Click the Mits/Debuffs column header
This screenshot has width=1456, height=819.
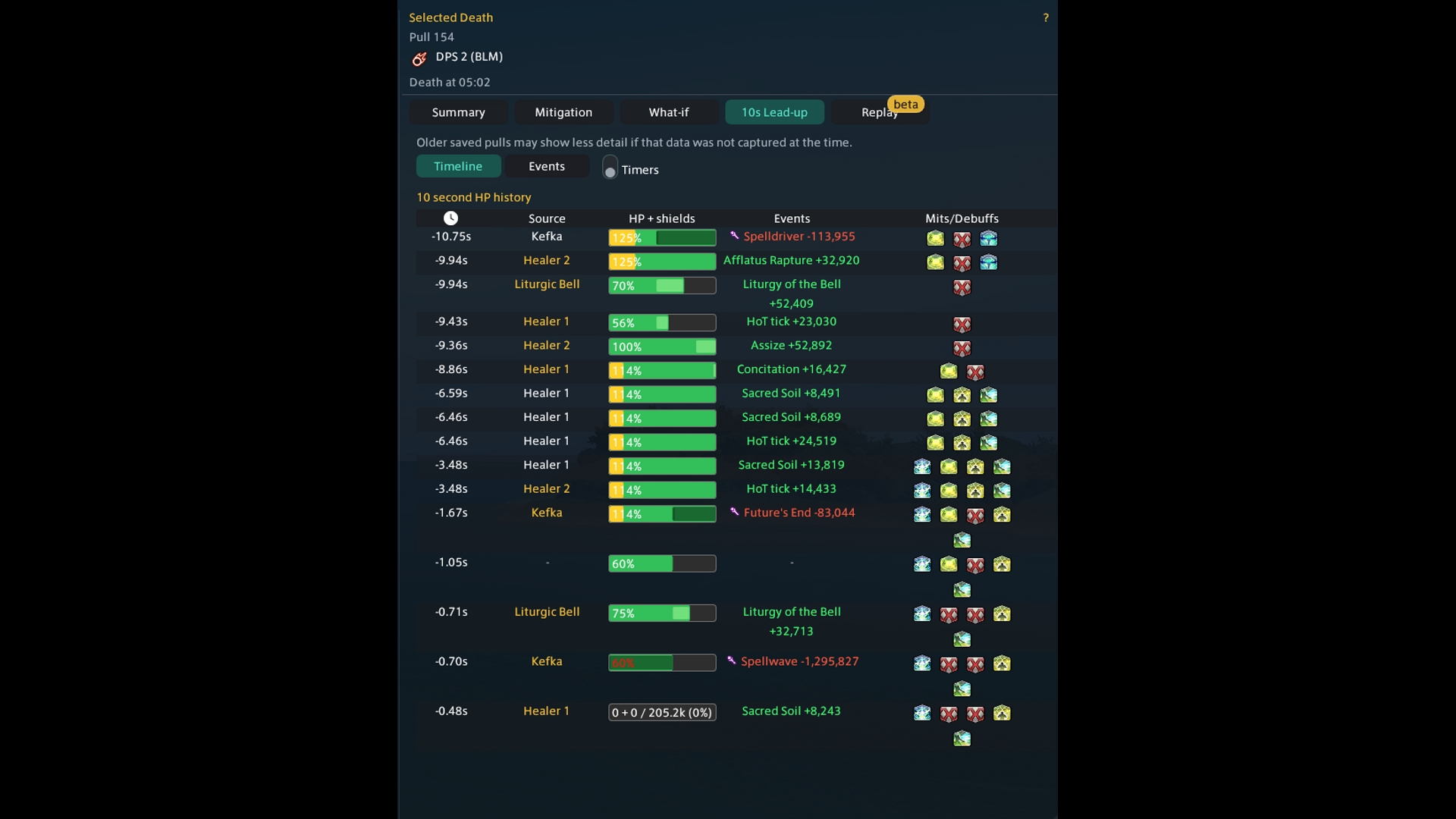[x=962, y=218]
